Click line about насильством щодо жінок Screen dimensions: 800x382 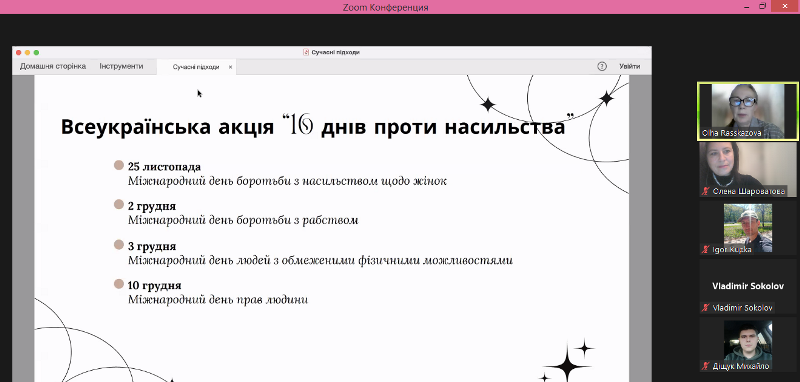tap(287, 181)
